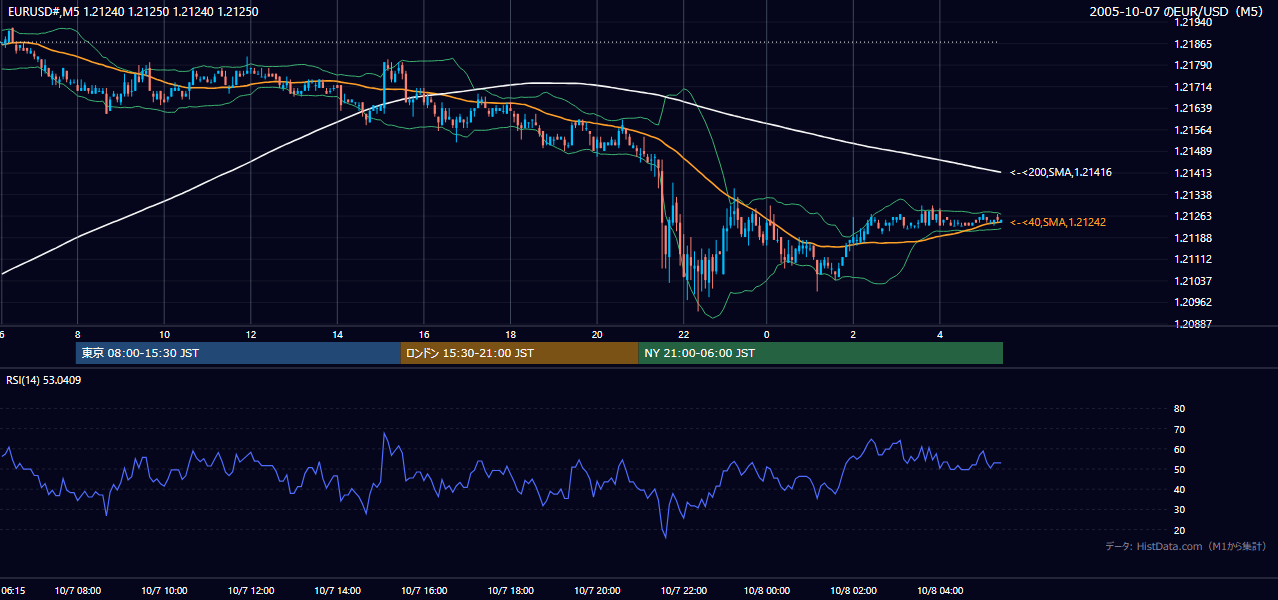Click price level 1.21188 on the axis
The width and height of the screenshot is (1278, 600).
(1193, 238)
